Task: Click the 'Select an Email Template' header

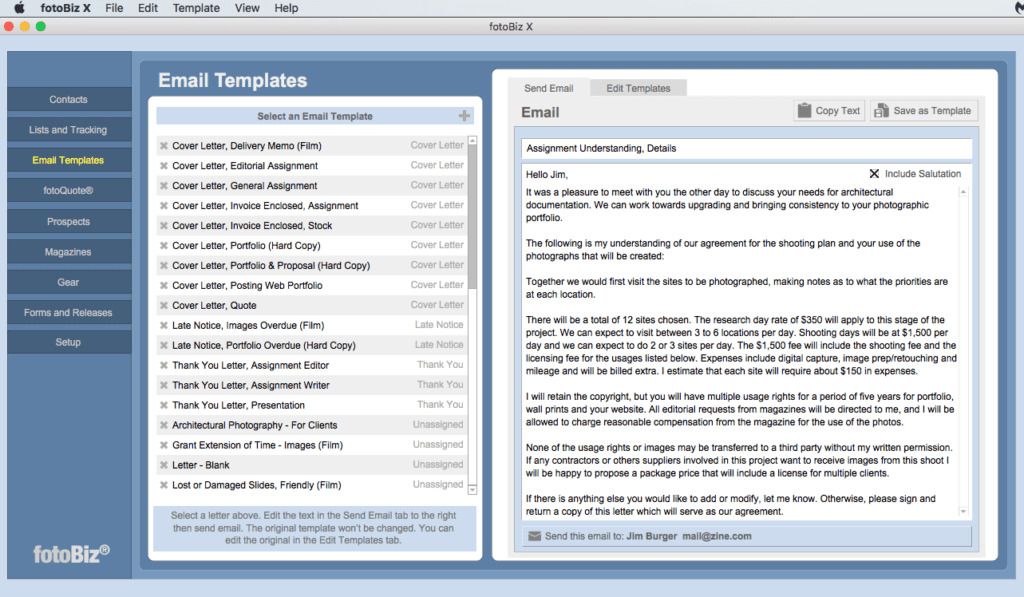Action: (x=315, y=116)
